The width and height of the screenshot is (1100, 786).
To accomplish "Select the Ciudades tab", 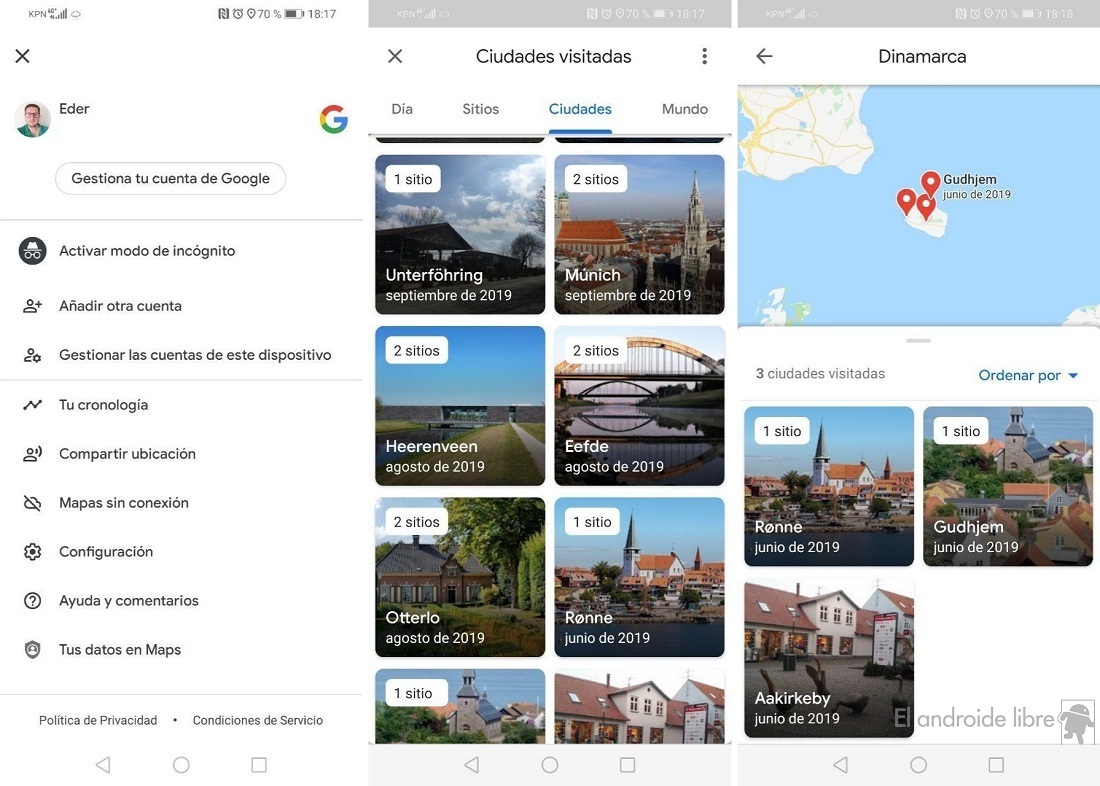I will coord(580,109).
